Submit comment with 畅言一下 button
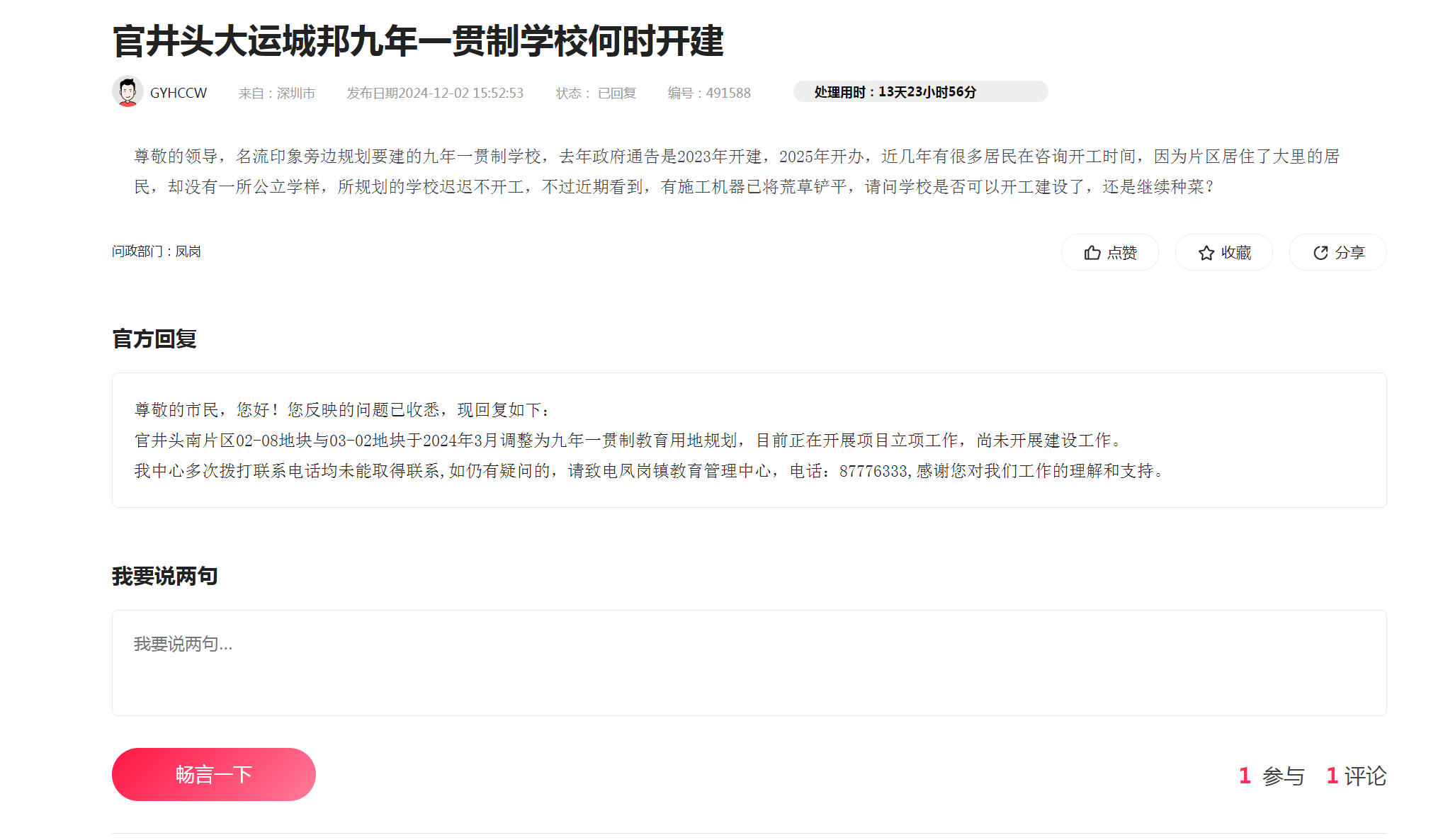Viewport: 1443px width, 840px height. point(213,774)
